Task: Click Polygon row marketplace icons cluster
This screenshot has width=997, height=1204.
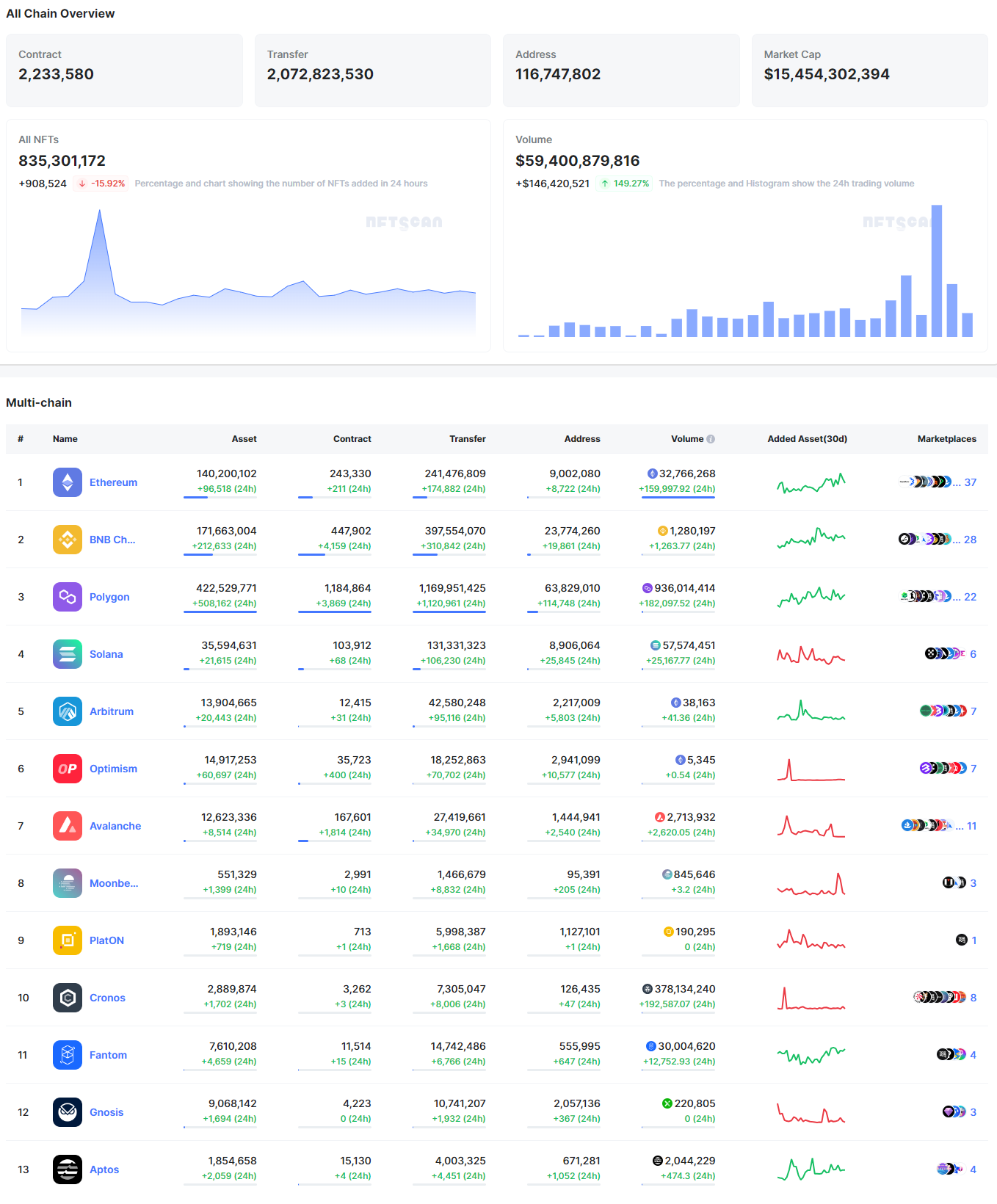Action: coord(926,597)
